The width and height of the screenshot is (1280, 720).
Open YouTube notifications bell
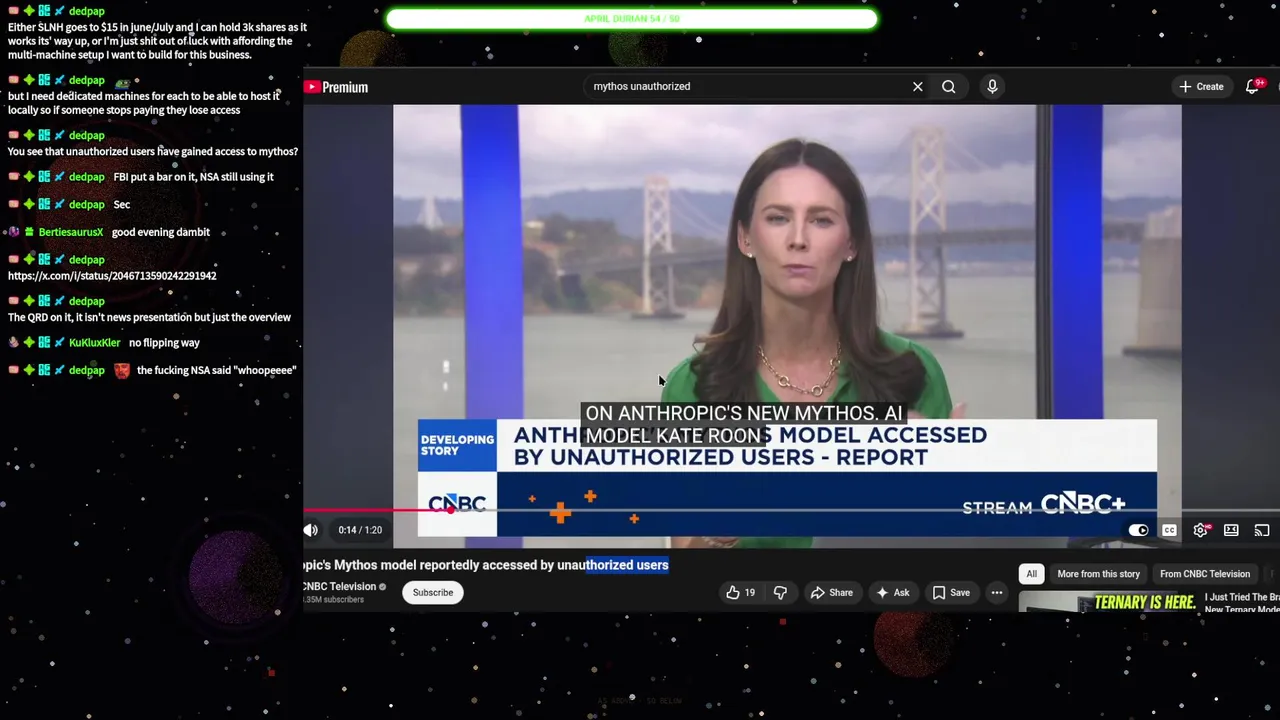pos(1253,87)
